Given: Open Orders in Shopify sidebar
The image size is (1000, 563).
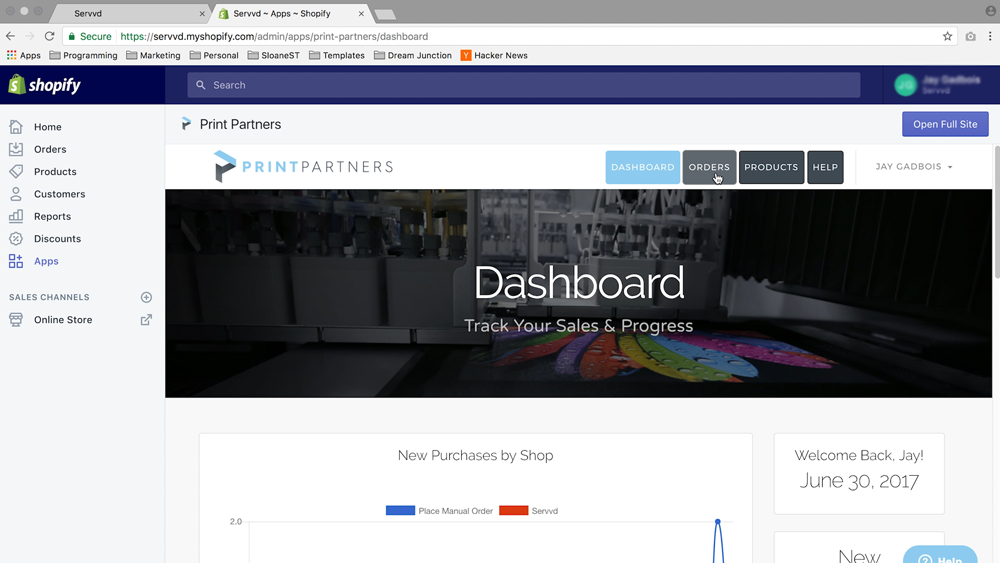Looking at the screenshot, I should click(50, 149).
